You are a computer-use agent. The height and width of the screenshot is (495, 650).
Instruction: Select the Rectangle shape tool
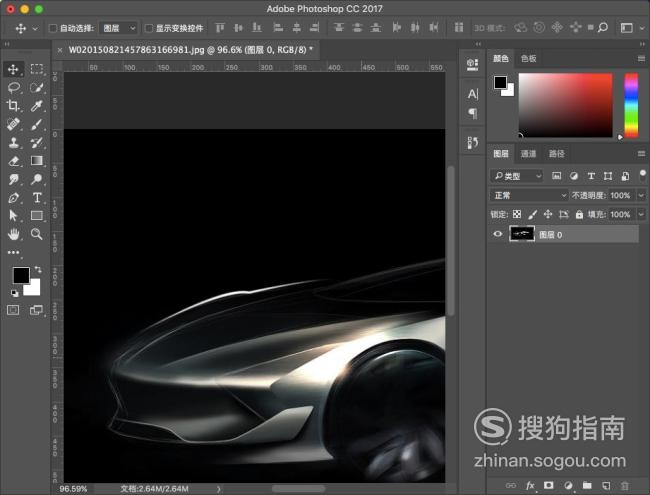coord(36,216)
